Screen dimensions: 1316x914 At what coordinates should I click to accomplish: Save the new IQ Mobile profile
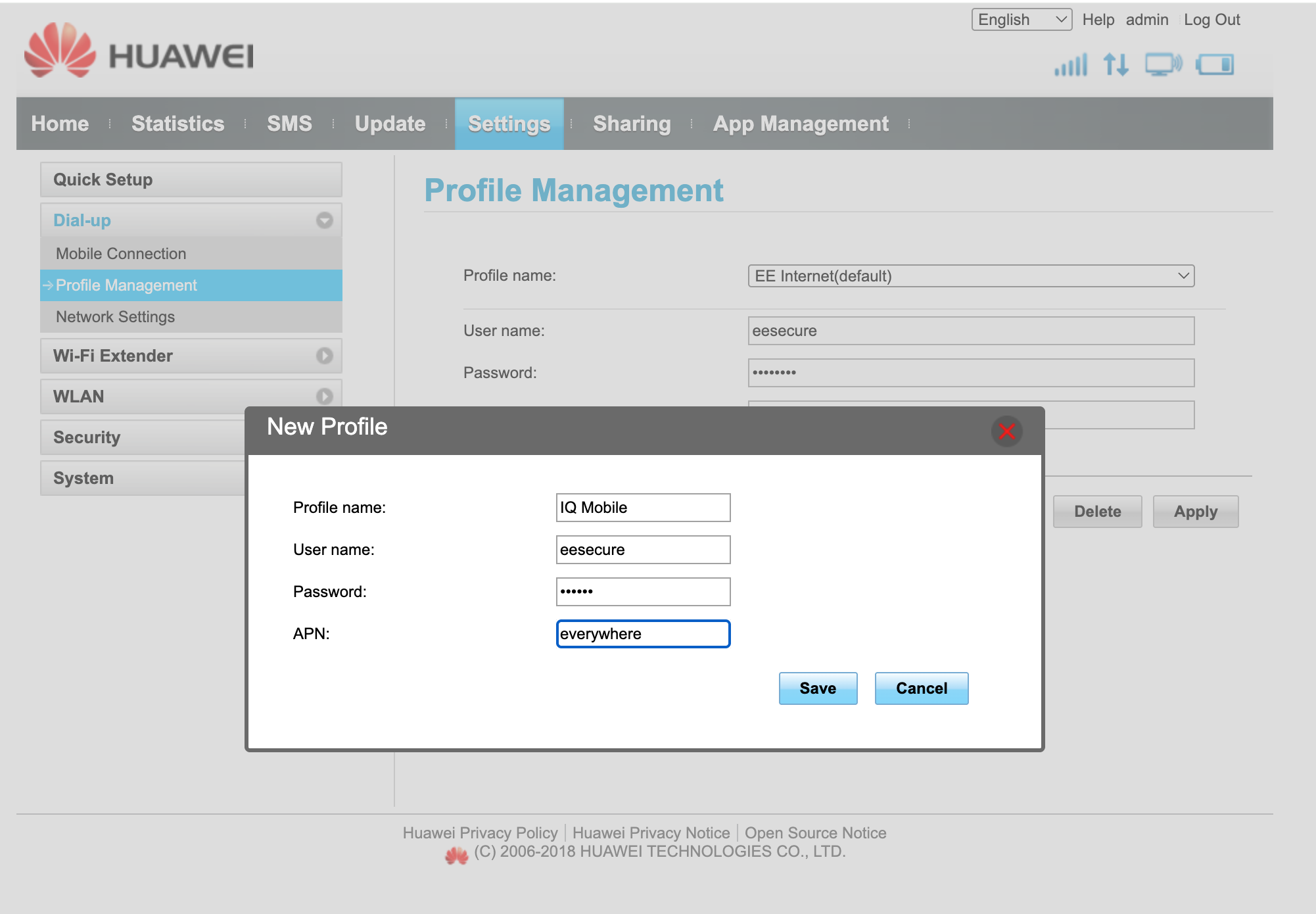[818, 688]
